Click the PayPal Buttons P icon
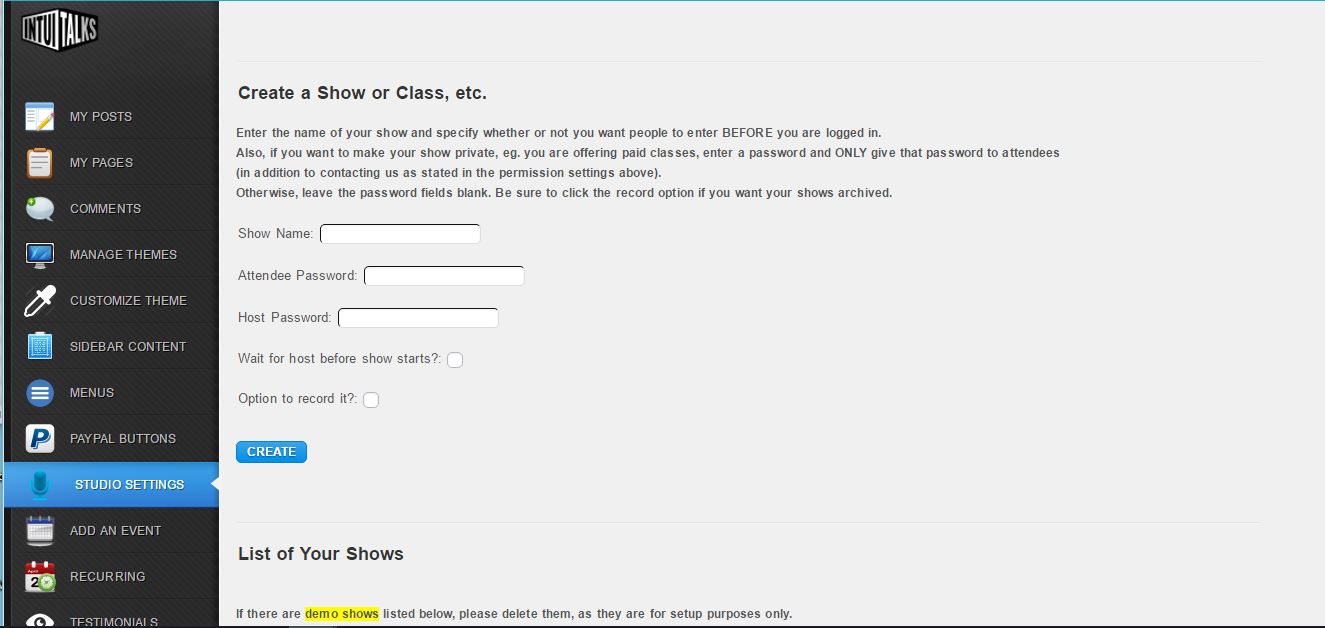Viewport: 1325px width, 628px height. [x=40, y=439]
